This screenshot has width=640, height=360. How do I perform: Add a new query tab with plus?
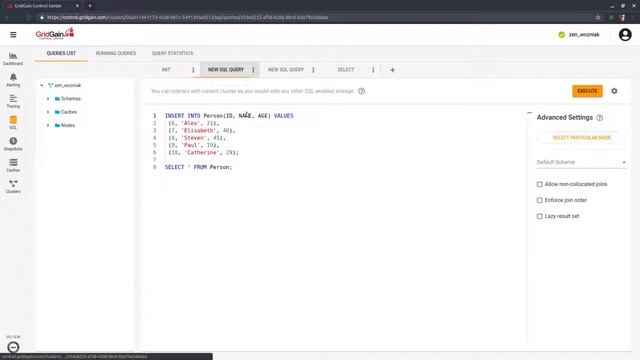tap(392, 70)
